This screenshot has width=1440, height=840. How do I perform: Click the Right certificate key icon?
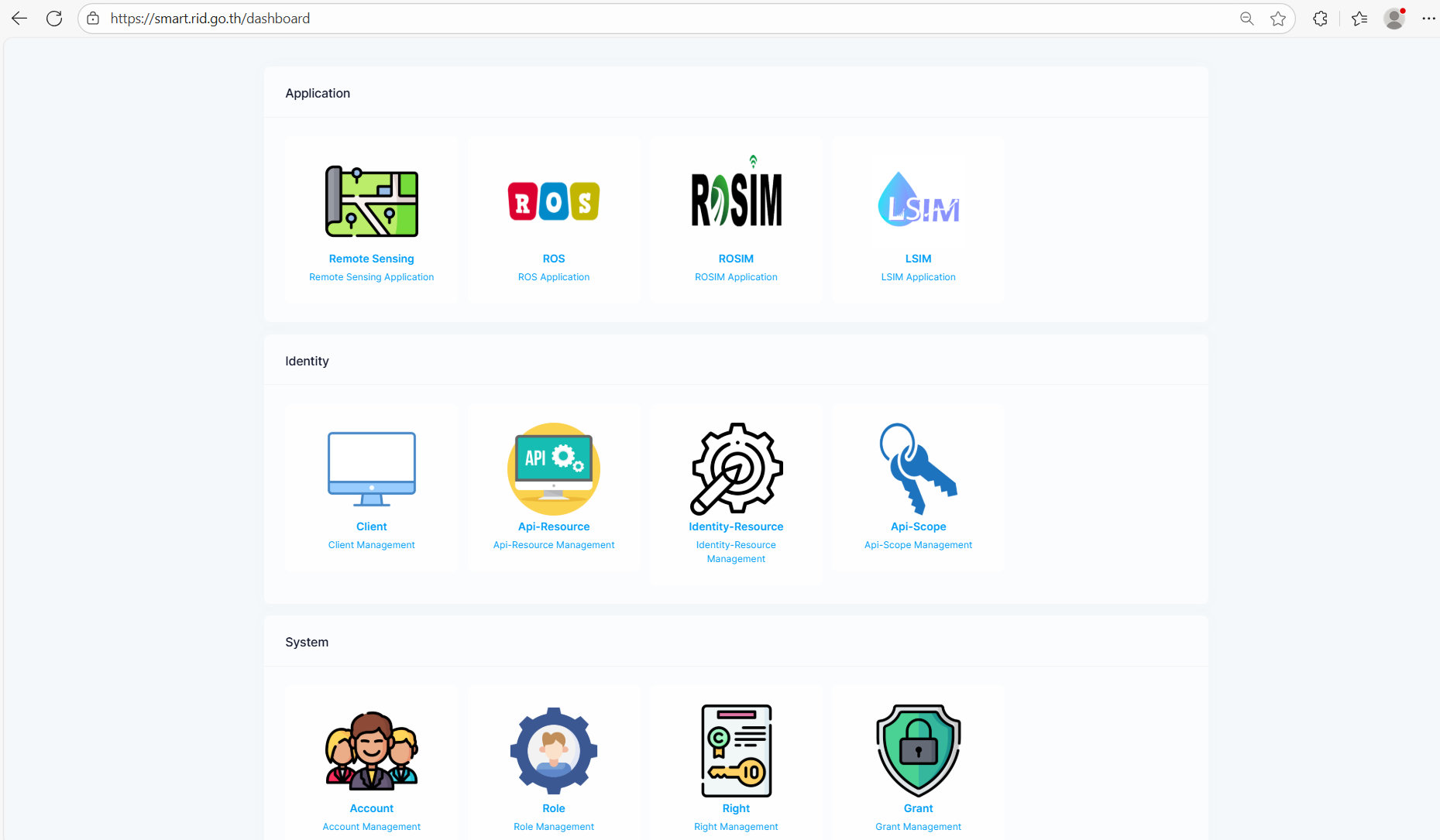(x=736, y=750)
